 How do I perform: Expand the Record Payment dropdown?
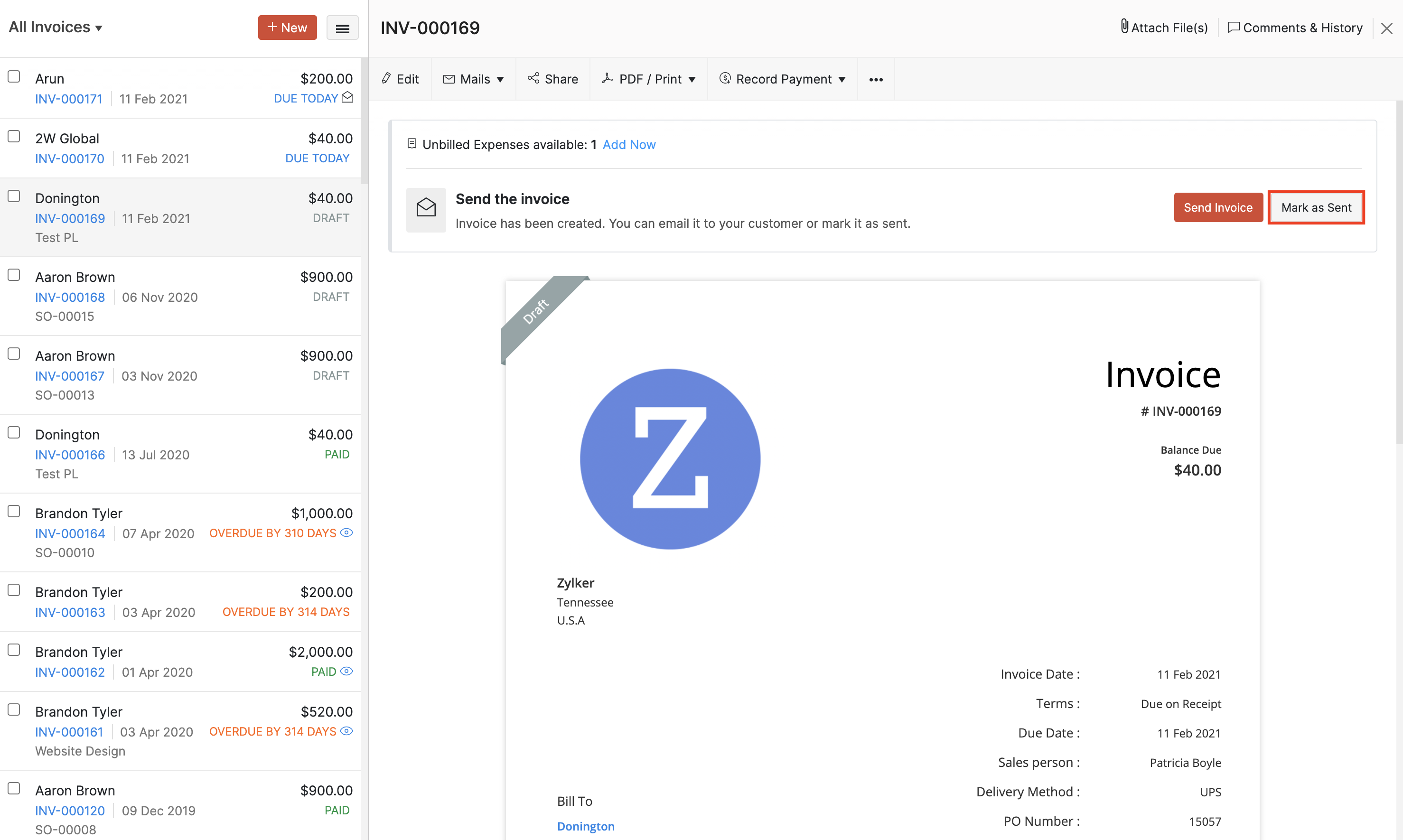coord(783,79)
